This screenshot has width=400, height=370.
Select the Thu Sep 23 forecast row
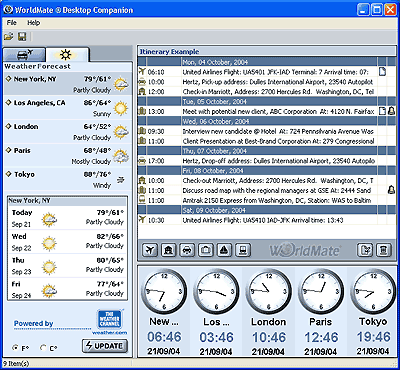(67, 265)
